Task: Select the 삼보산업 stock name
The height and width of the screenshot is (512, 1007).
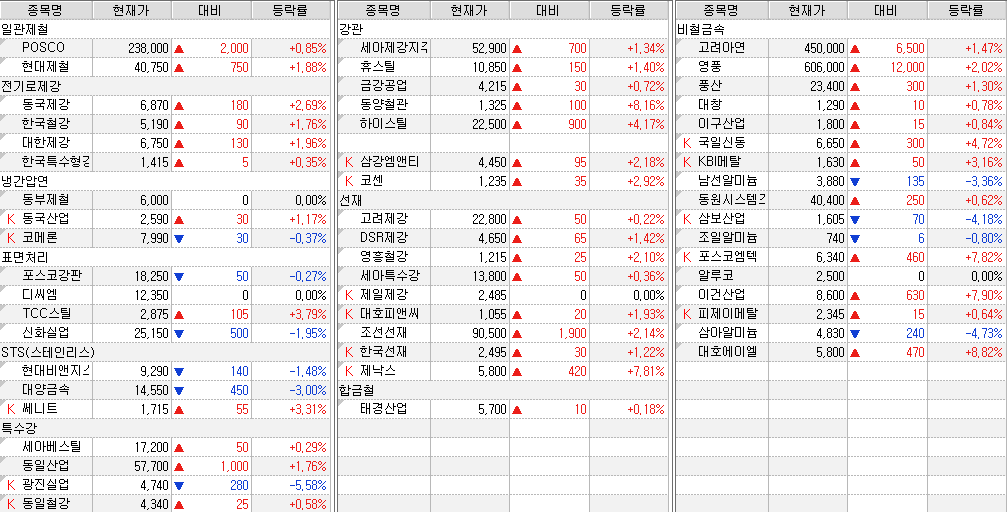Action: 721,218
